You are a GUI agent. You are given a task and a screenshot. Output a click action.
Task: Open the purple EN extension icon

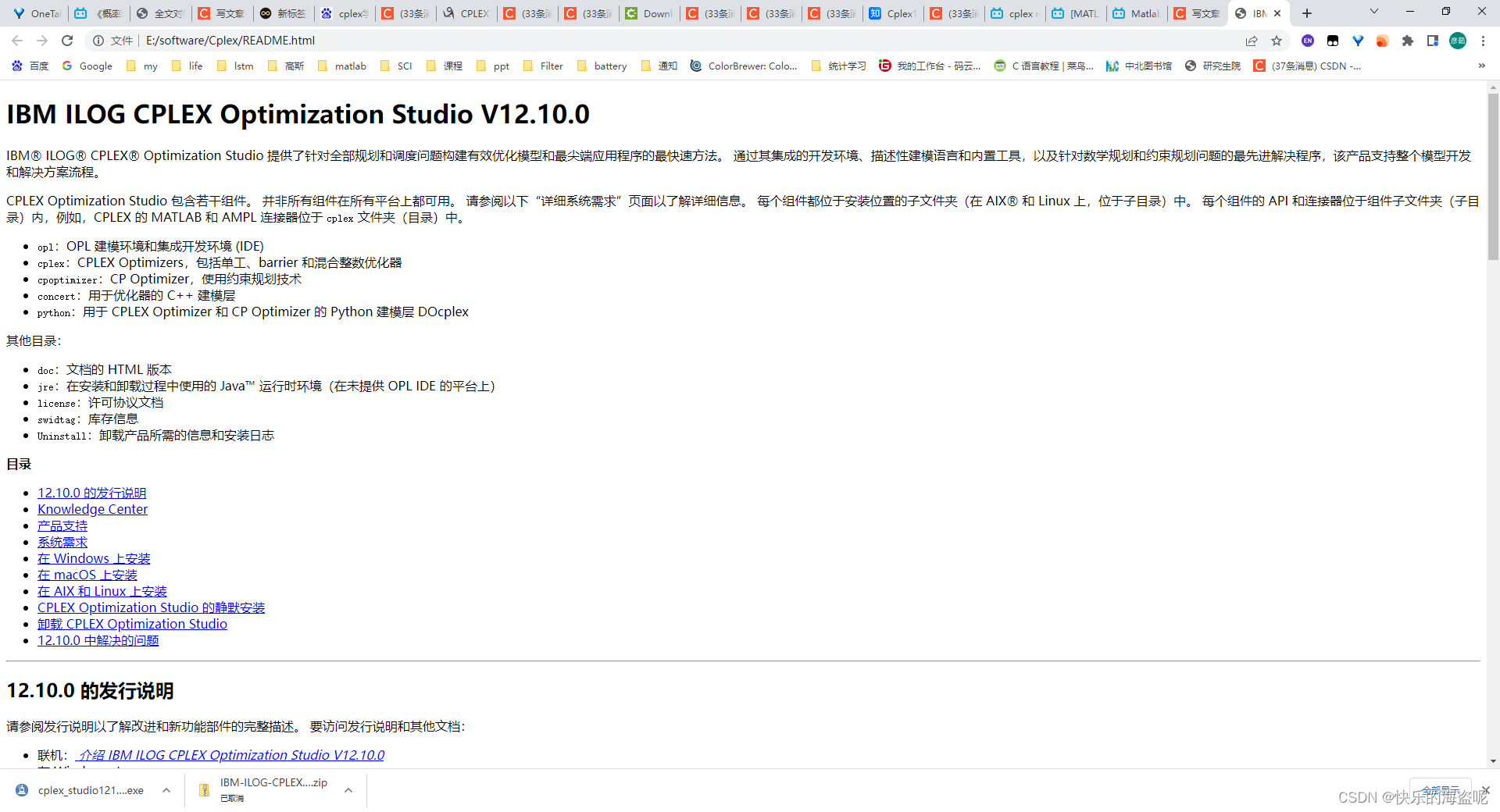tap(1308, 41)
